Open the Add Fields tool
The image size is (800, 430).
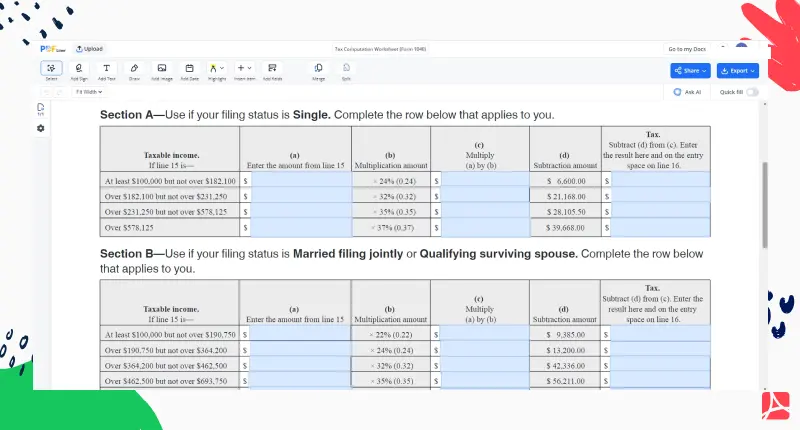(272, 71)
